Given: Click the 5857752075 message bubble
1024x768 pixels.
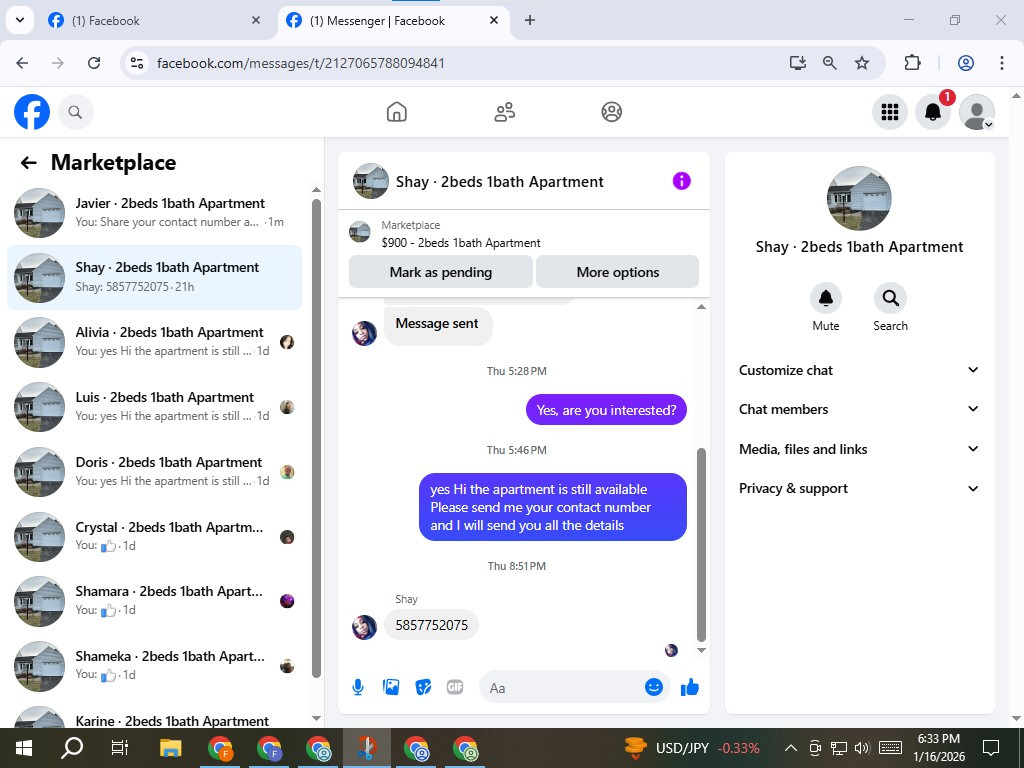Looking at the screenshot, I should (x=431, y=625).
